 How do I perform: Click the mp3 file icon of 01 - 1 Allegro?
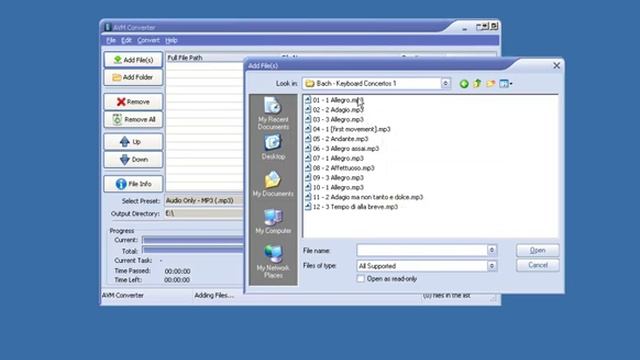click(308, 100)
